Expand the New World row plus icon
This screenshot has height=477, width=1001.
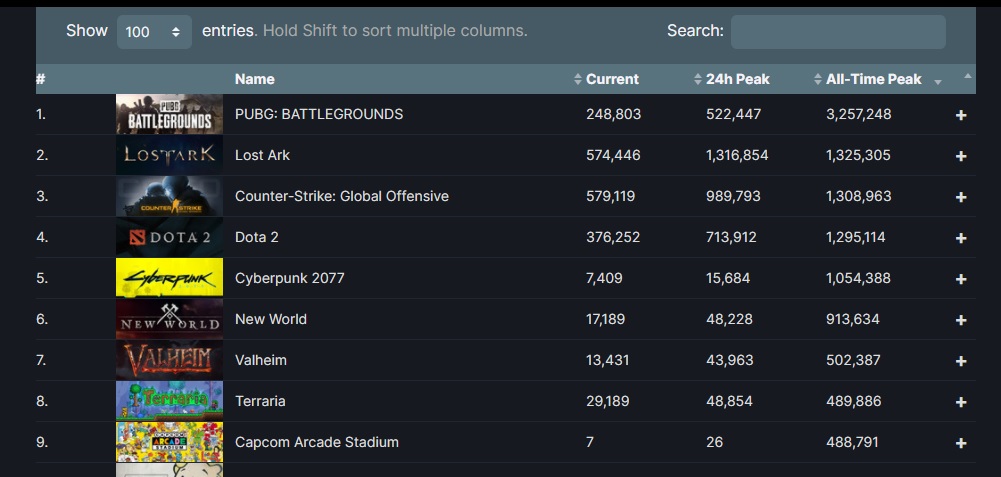pyautogui.click(x=961, y=320)
